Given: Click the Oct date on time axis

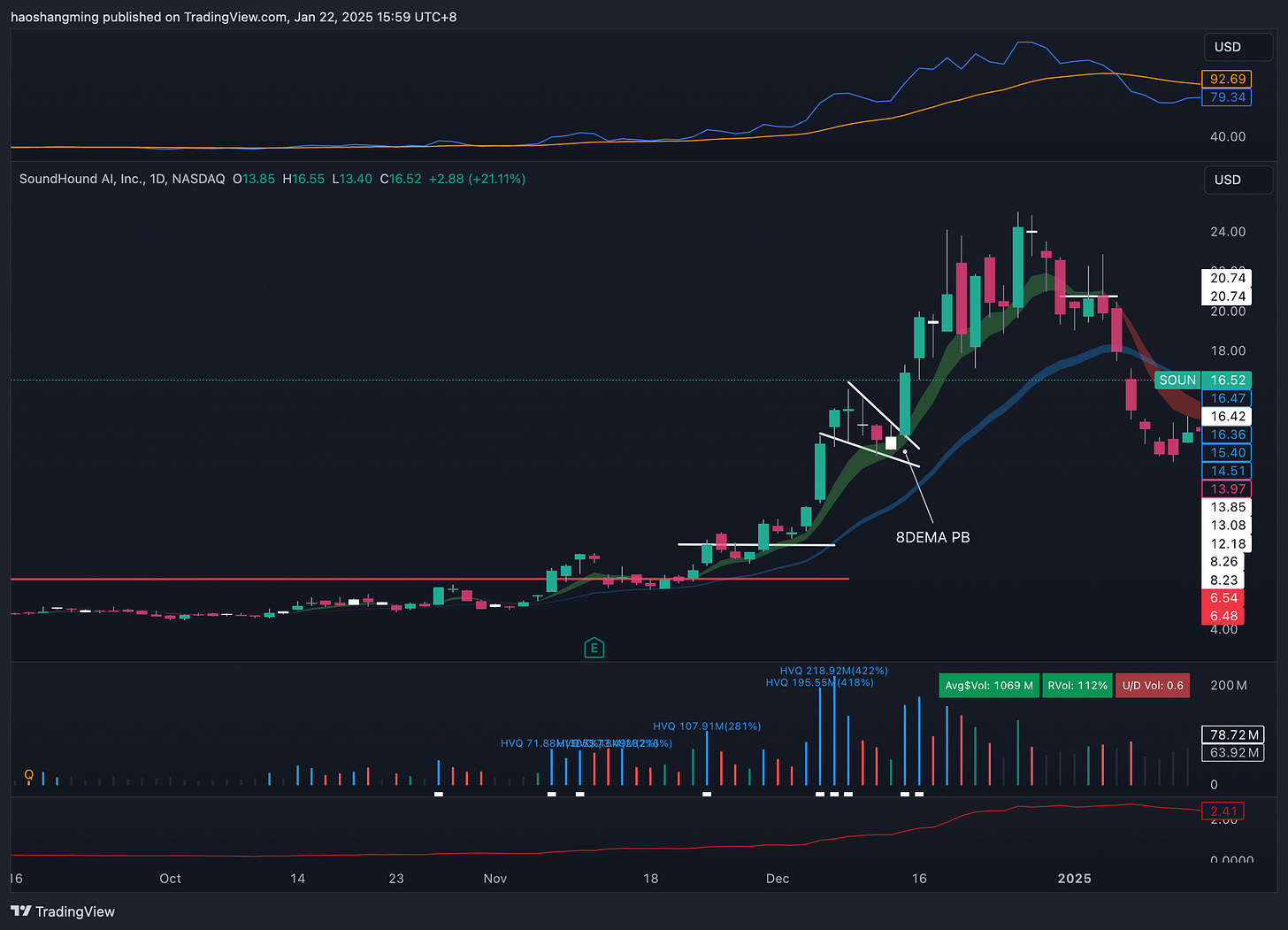Looking at the screenshot, I should tap(170, 879).
